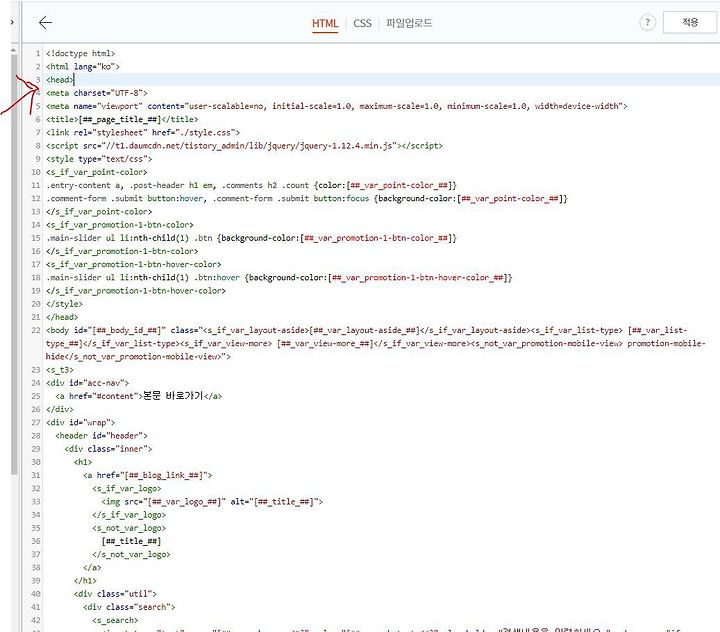This screenshot has width=720, height=632.
Task: Click the <div id="acc-nav"> line
Action: [x=87, y=383]
